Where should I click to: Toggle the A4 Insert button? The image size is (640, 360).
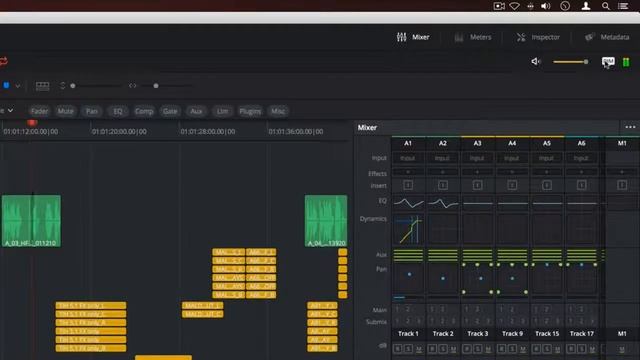pyautogui.click(x=512, y=185)
